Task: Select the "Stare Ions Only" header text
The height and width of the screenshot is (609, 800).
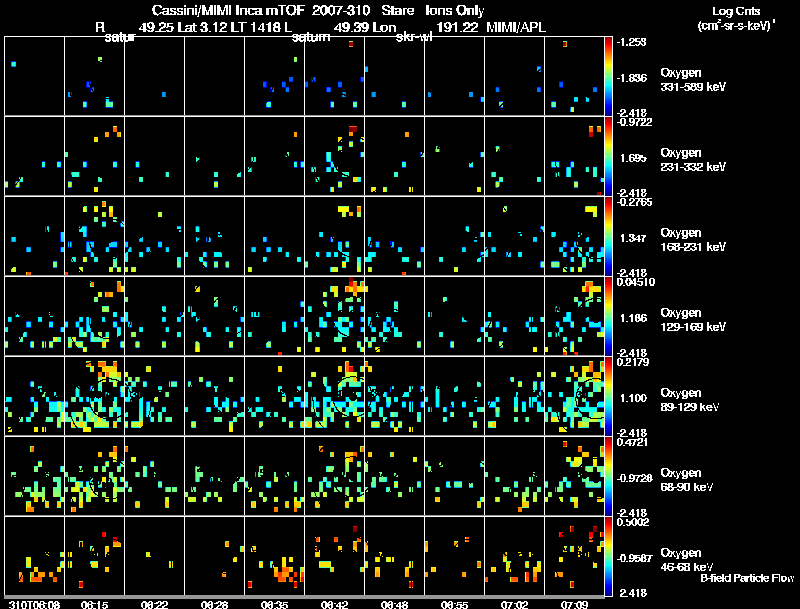Action: pos(433,10)
